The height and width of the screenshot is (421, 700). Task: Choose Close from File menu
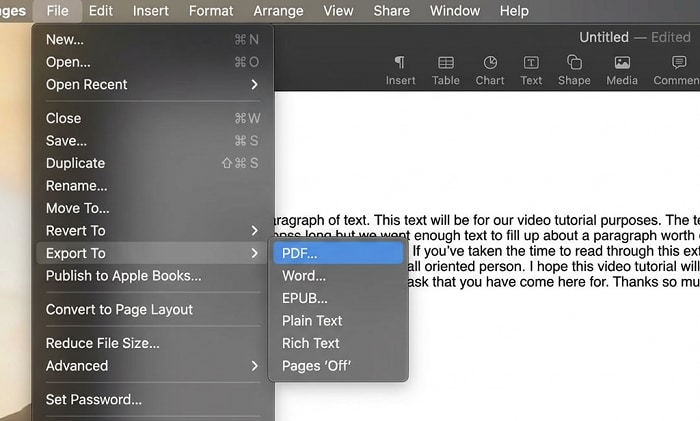click(x=152, y=118)
